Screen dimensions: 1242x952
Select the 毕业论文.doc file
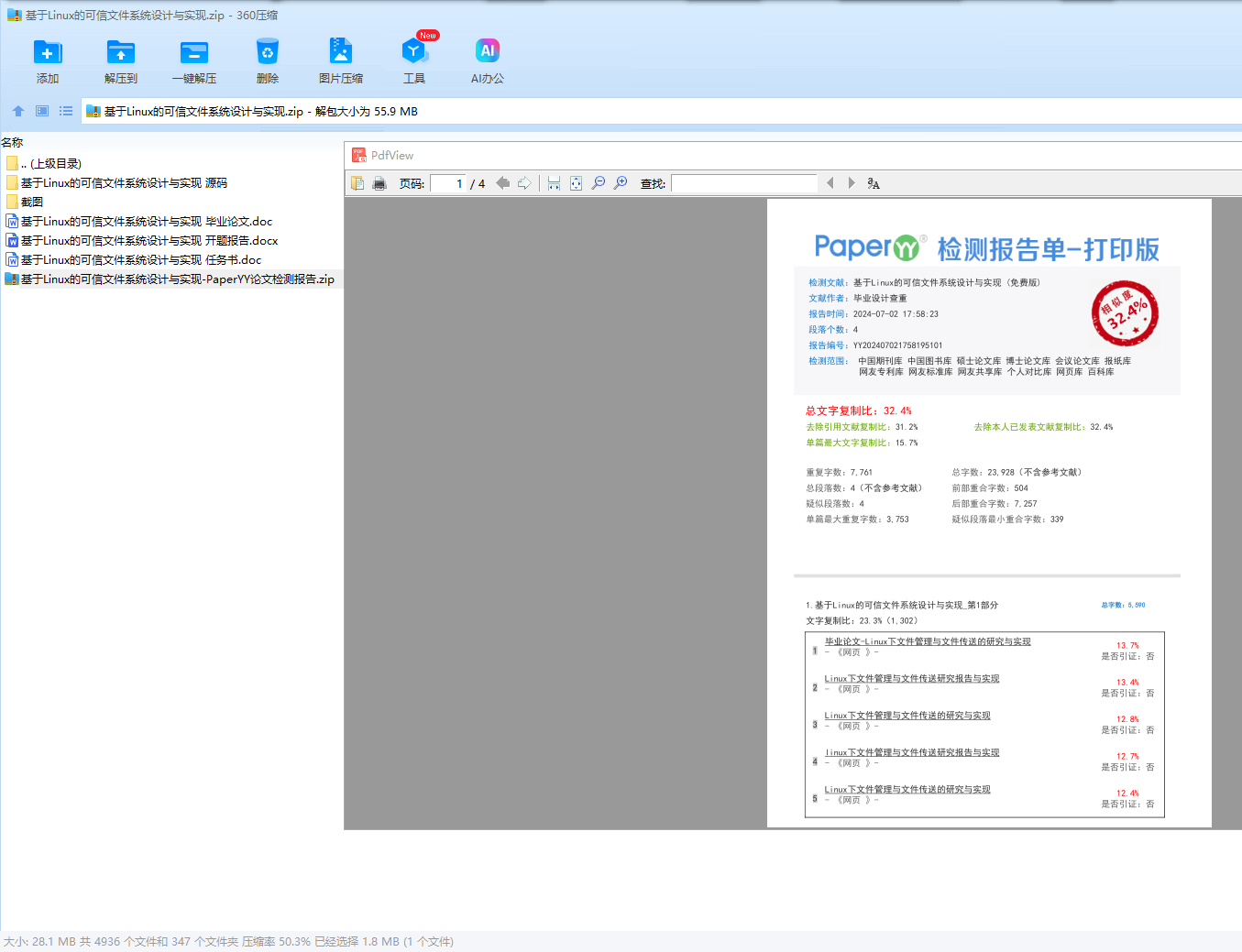[x=139, y=221]
